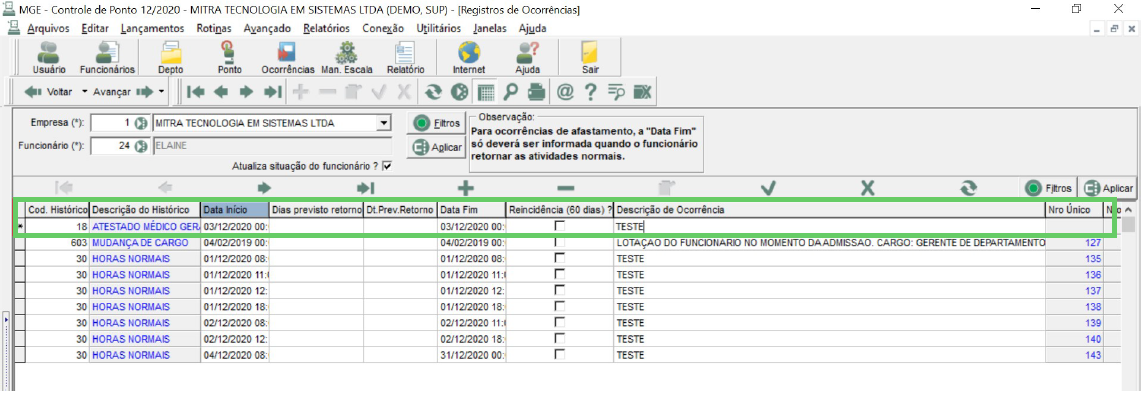The width and height of the screenshot is (1144, 395).
Task: Click the refresh icon above grid
Action: [968, 187]
